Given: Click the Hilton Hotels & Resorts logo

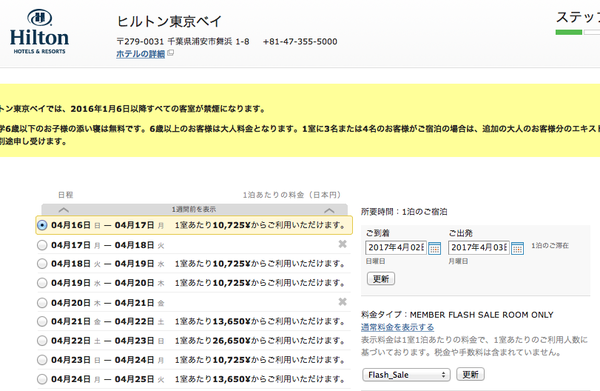Looking at the screenshot, I should point(39,32).
